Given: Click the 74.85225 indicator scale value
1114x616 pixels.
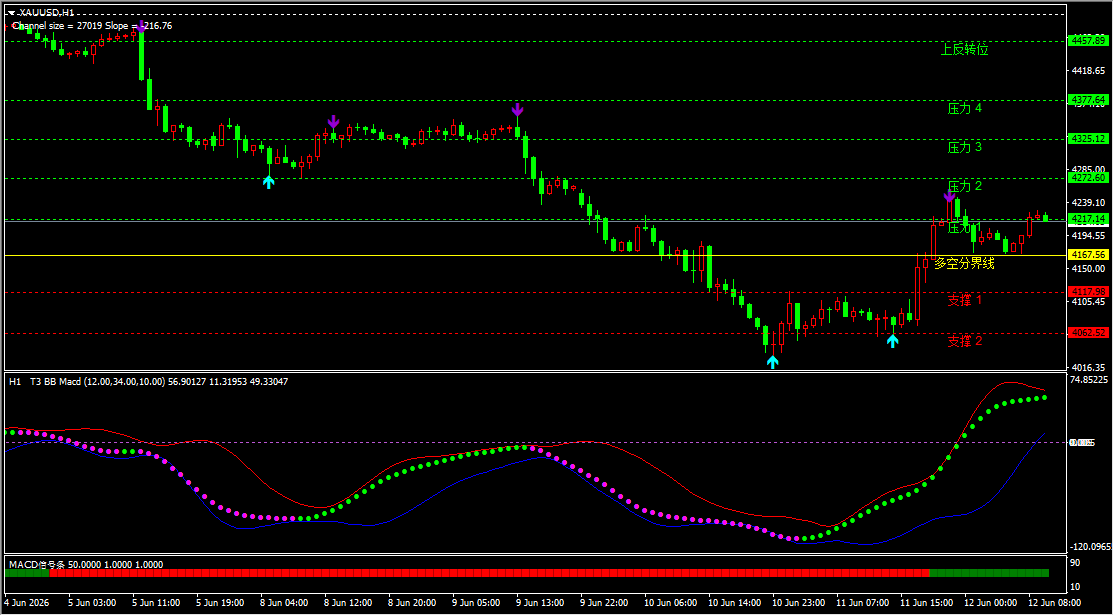Looking at the screenshot, I should tap(1089, 380).
